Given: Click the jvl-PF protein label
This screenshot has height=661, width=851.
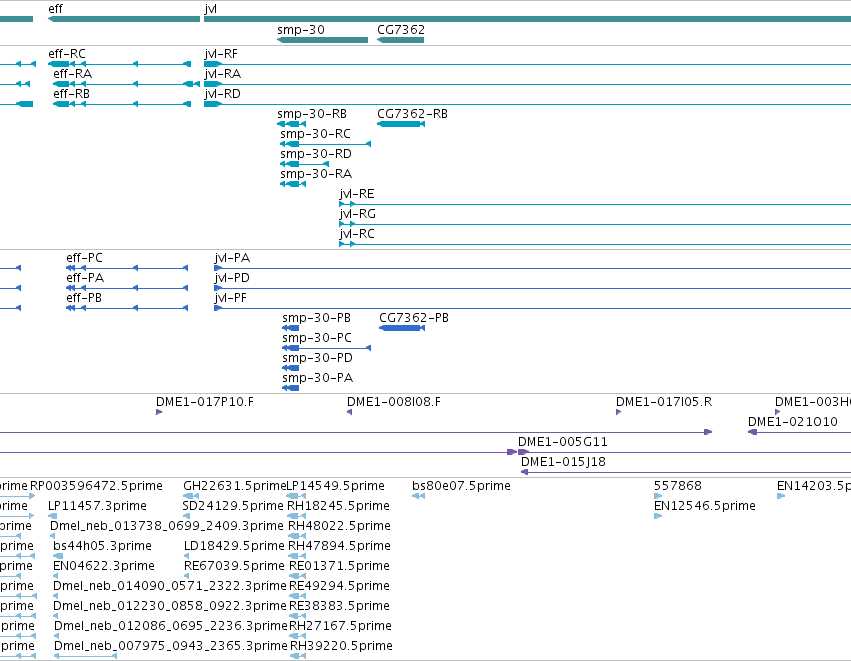Looking at the screenshot, I should tap(231, 298).
